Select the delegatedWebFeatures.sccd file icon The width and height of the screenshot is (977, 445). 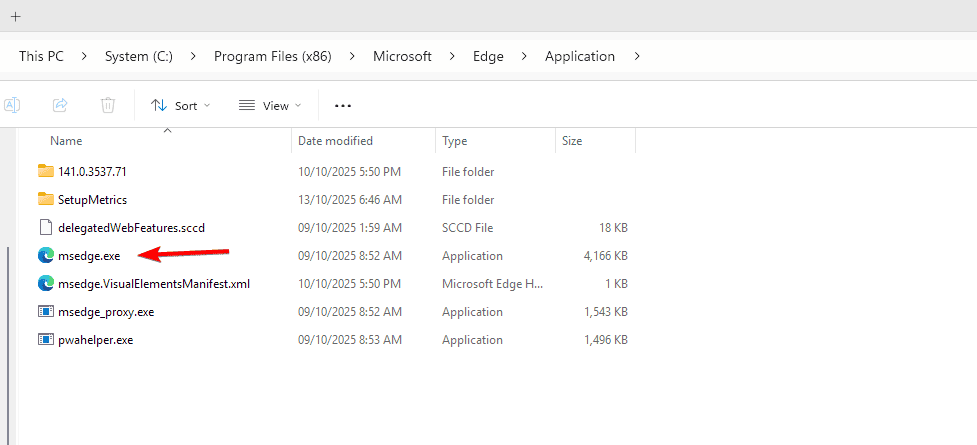tap(44, 228)
